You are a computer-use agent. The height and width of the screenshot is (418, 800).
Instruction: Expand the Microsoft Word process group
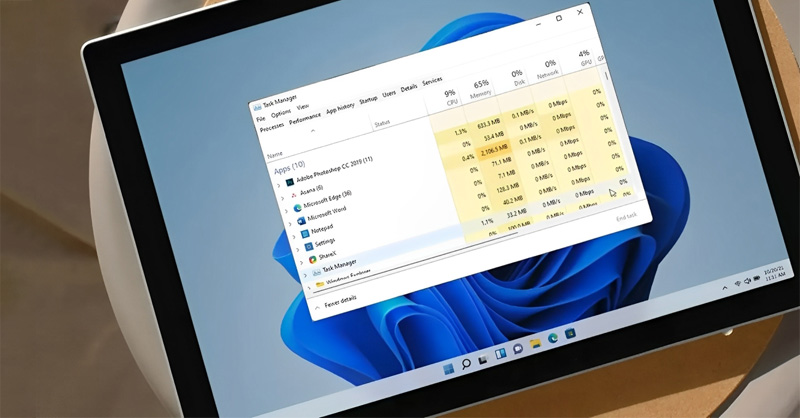[290, 224]
